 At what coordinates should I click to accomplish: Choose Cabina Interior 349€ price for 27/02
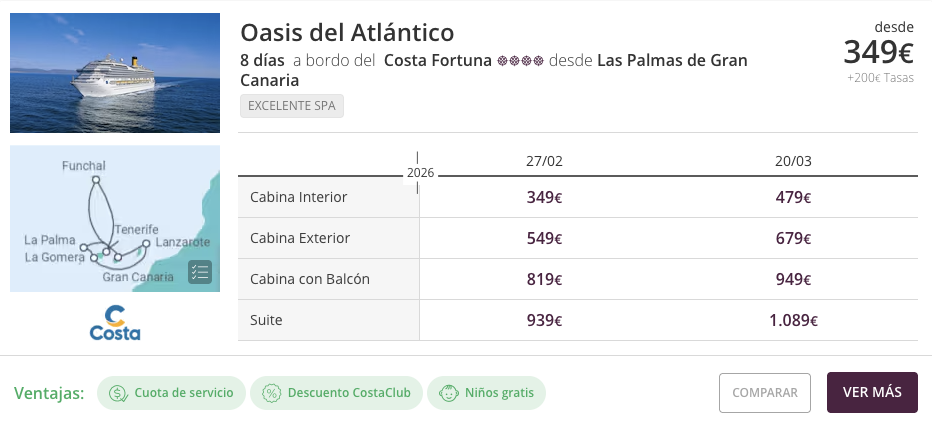click(x=544, y=197)
